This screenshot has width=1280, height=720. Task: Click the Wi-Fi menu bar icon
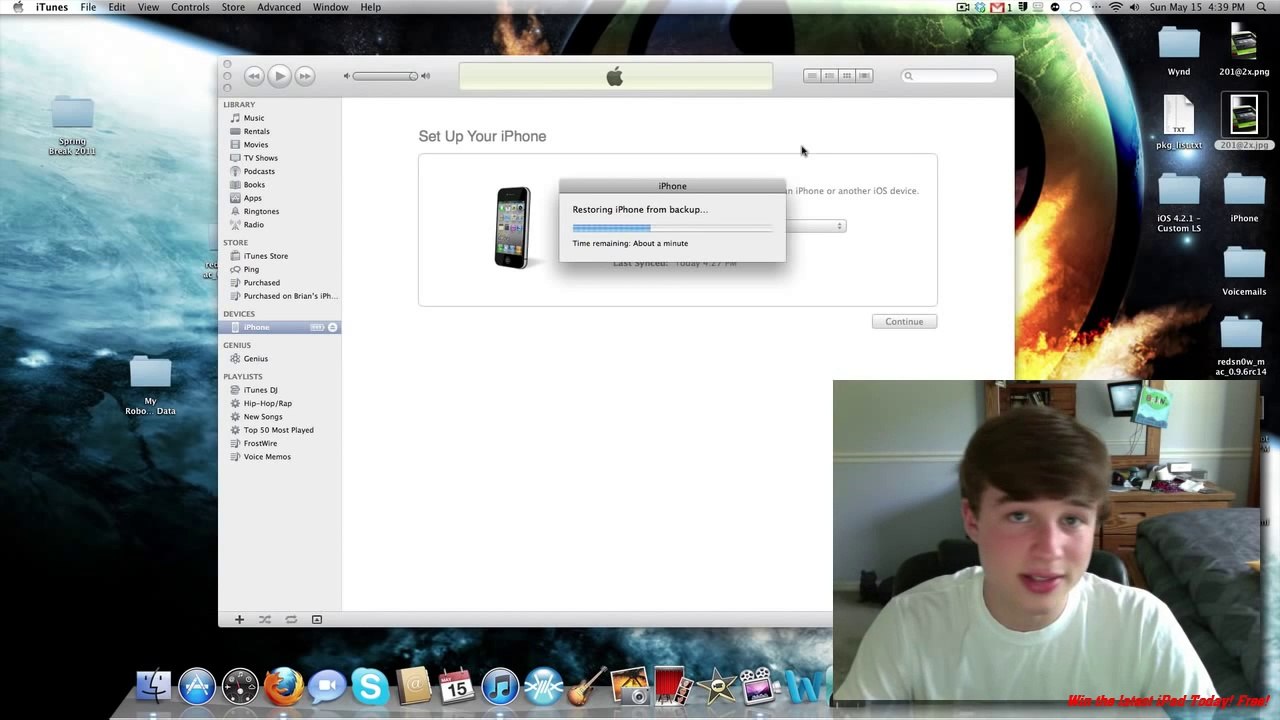[1115, 7]
